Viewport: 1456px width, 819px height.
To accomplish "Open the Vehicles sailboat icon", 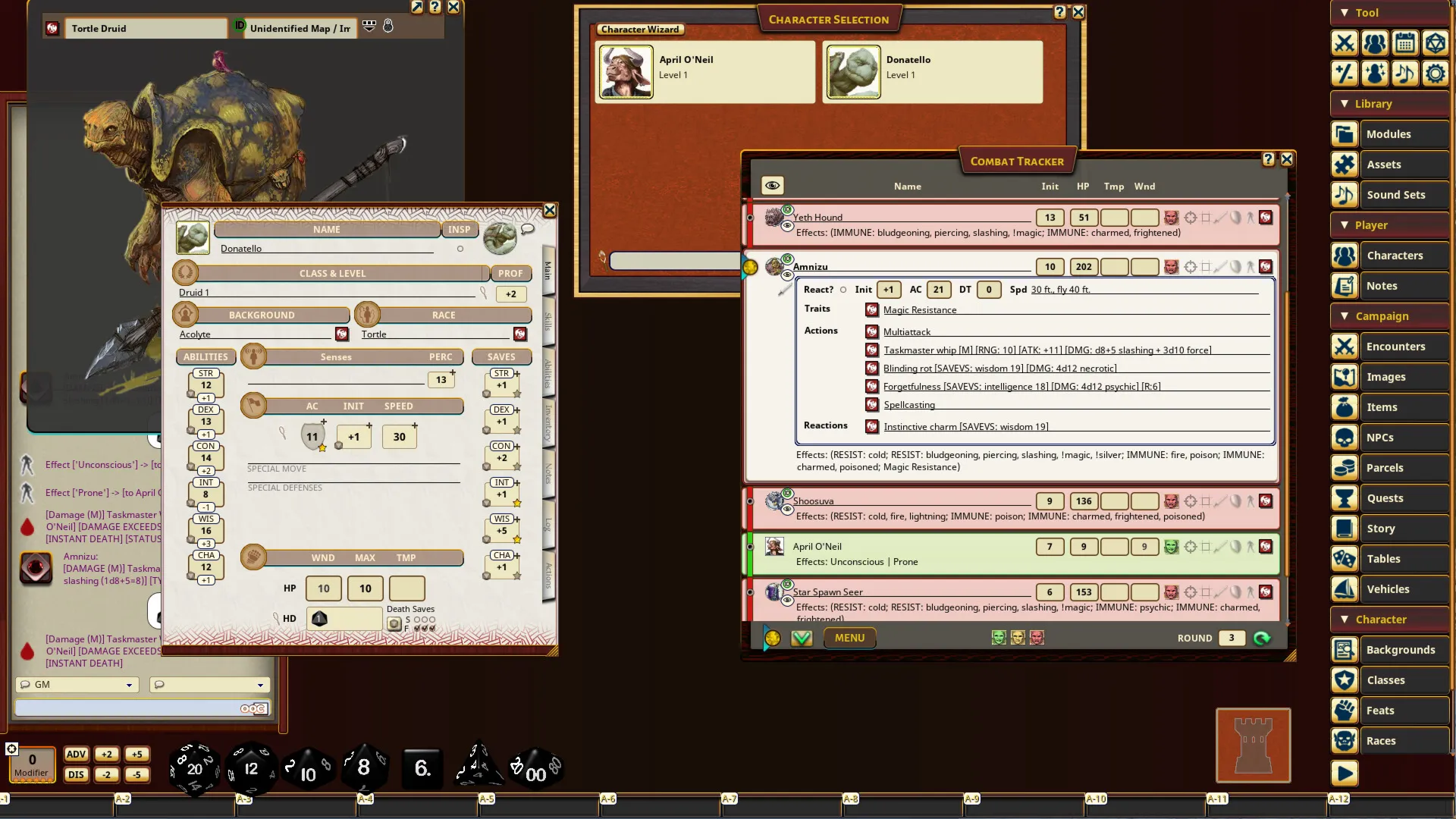I will (1345, 589).
